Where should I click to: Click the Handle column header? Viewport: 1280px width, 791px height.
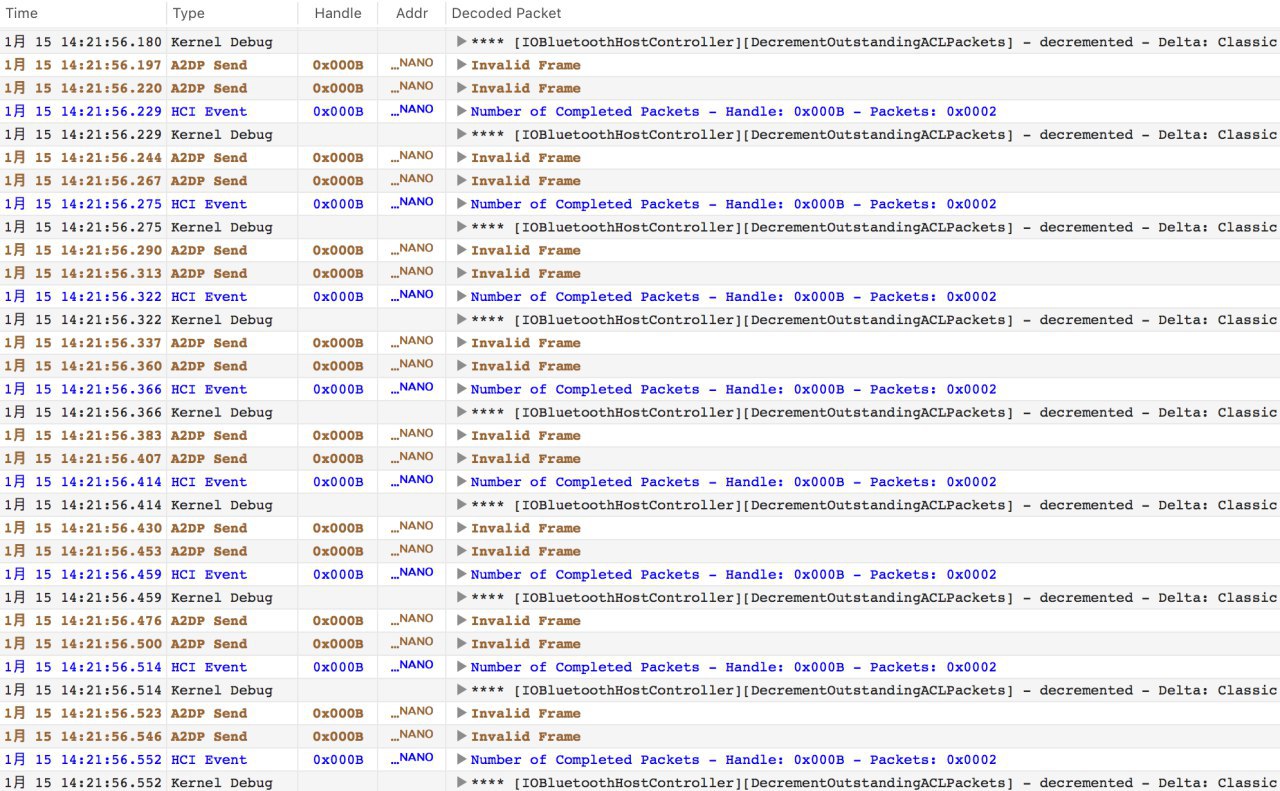coord(338,13)
